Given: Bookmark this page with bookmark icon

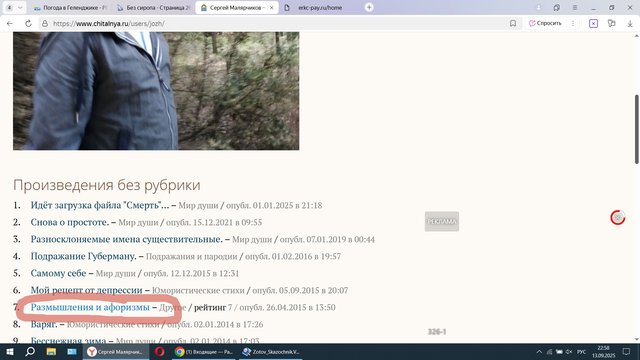Looking at the screenshot, I should point(513,24).
